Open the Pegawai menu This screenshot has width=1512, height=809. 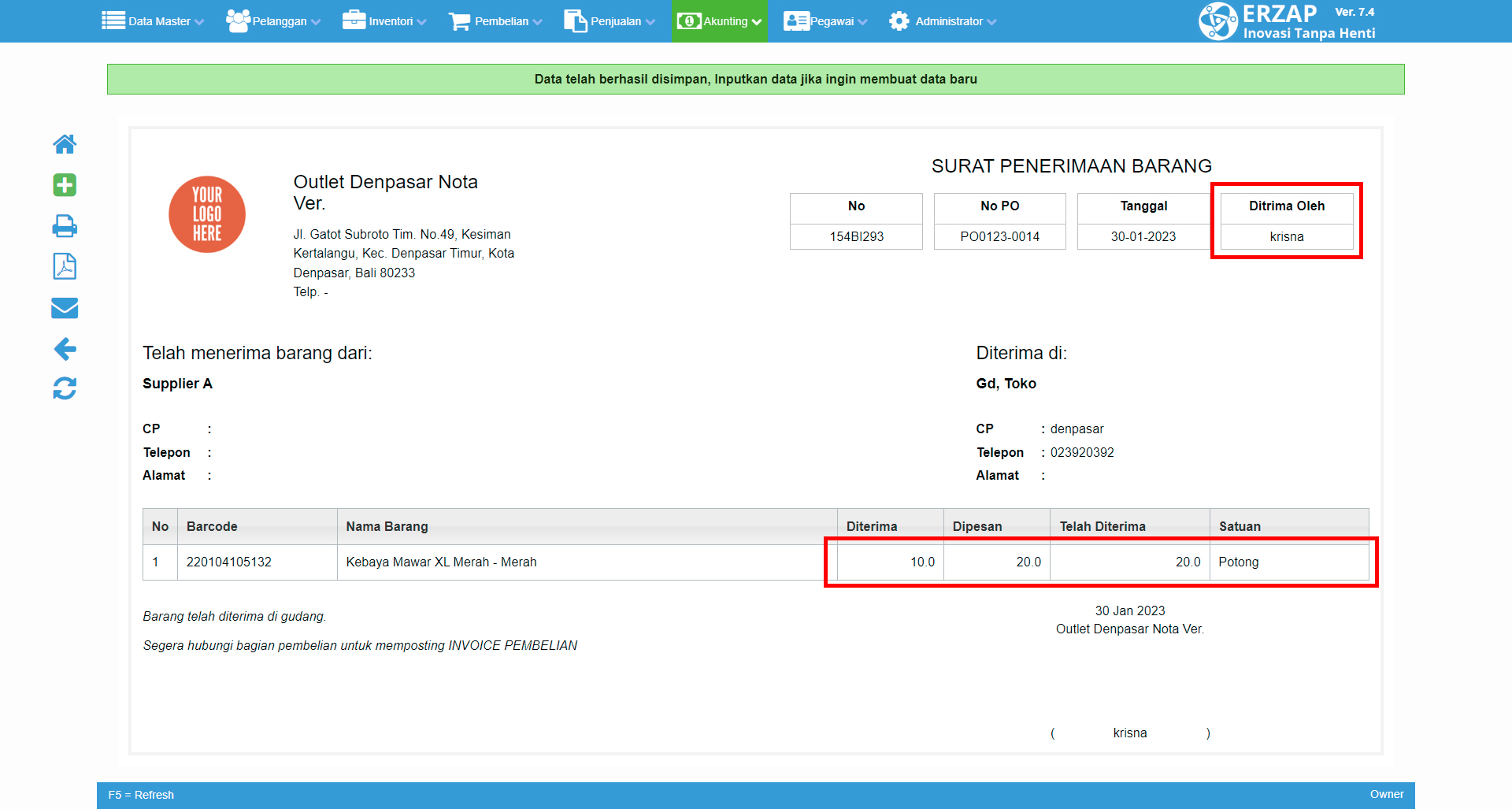point(825,21)
